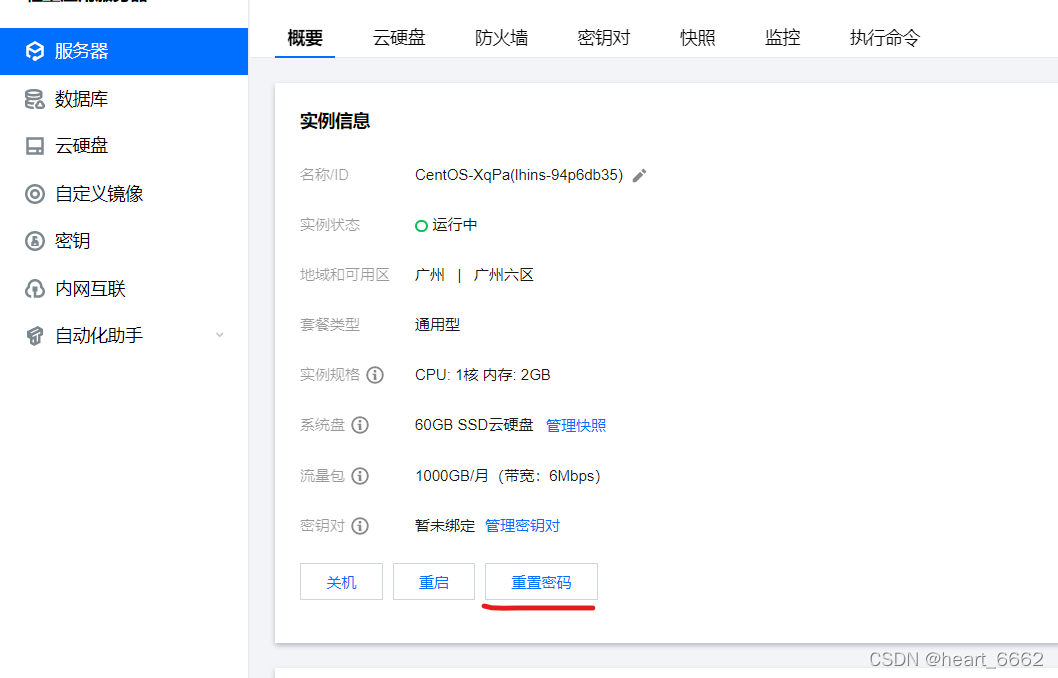Click the 广州 region text
The image size is (1058, 678).
(430, 275)
